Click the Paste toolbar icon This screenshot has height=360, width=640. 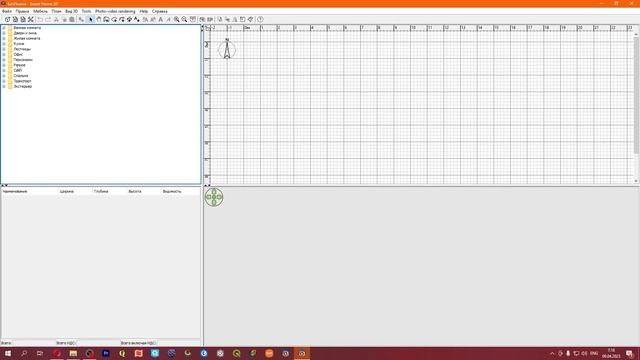[x=72, y=19]
